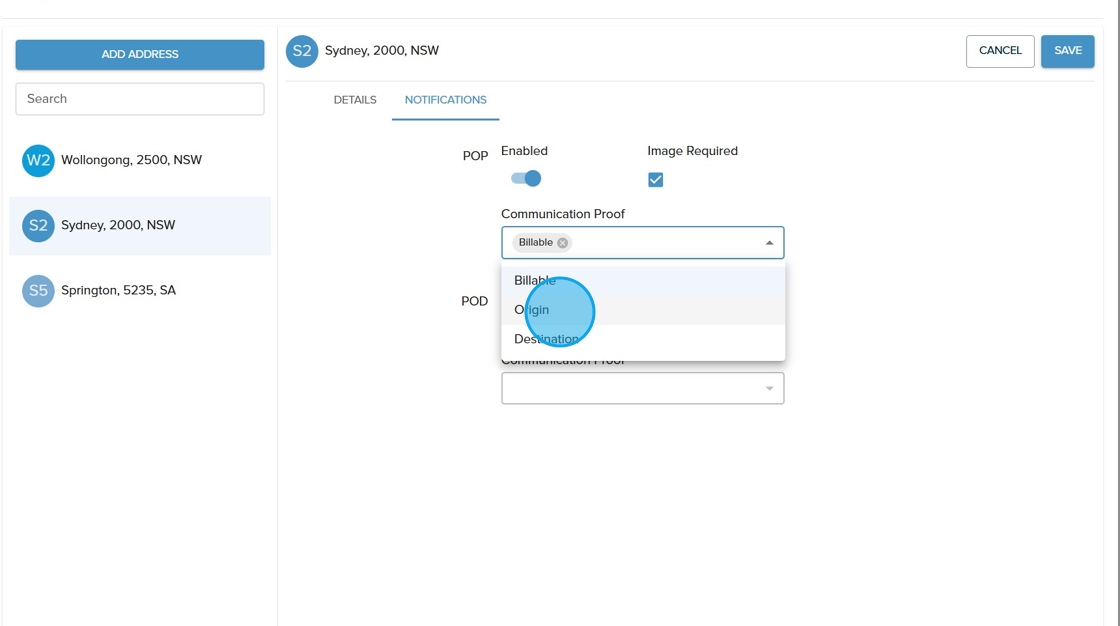Click the W2 avatar for Wollongong
Image resolution: width=1120 pixels, height=626 pixels.
click(38, 160)
